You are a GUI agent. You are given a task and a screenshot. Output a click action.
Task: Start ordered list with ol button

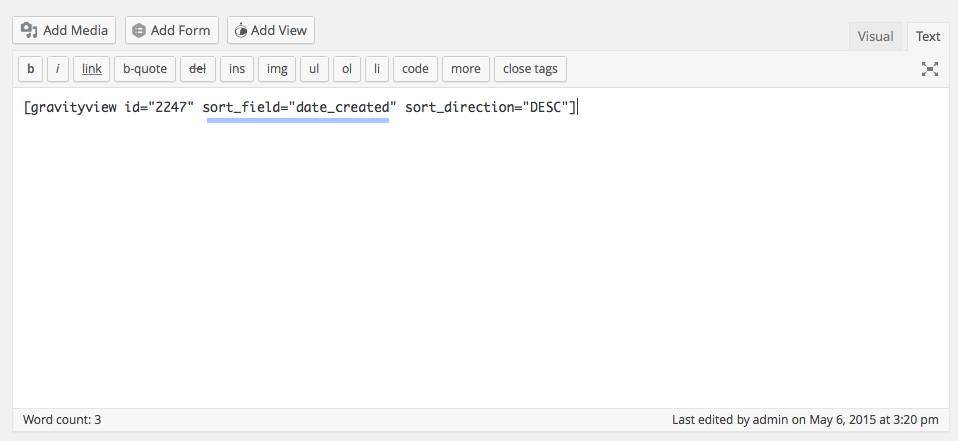(347, 69)
